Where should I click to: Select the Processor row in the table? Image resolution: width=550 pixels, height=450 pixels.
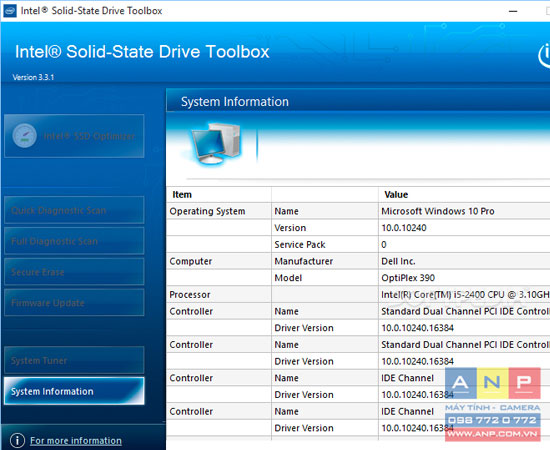(x=358, y=295)
